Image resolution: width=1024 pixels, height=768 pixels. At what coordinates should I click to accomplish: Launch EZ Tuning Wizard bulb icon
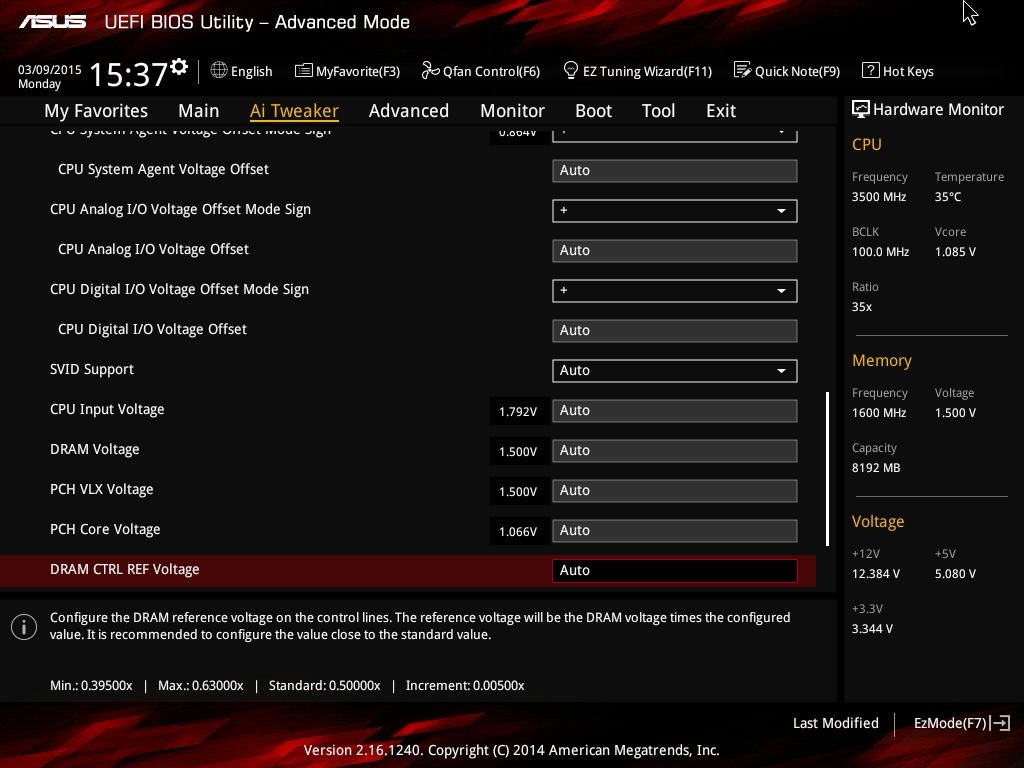[571, 70]
